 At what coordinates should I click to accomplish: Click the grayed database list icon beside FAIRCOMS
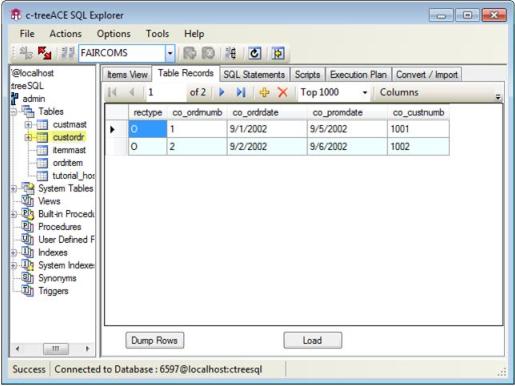pos(68,53)
